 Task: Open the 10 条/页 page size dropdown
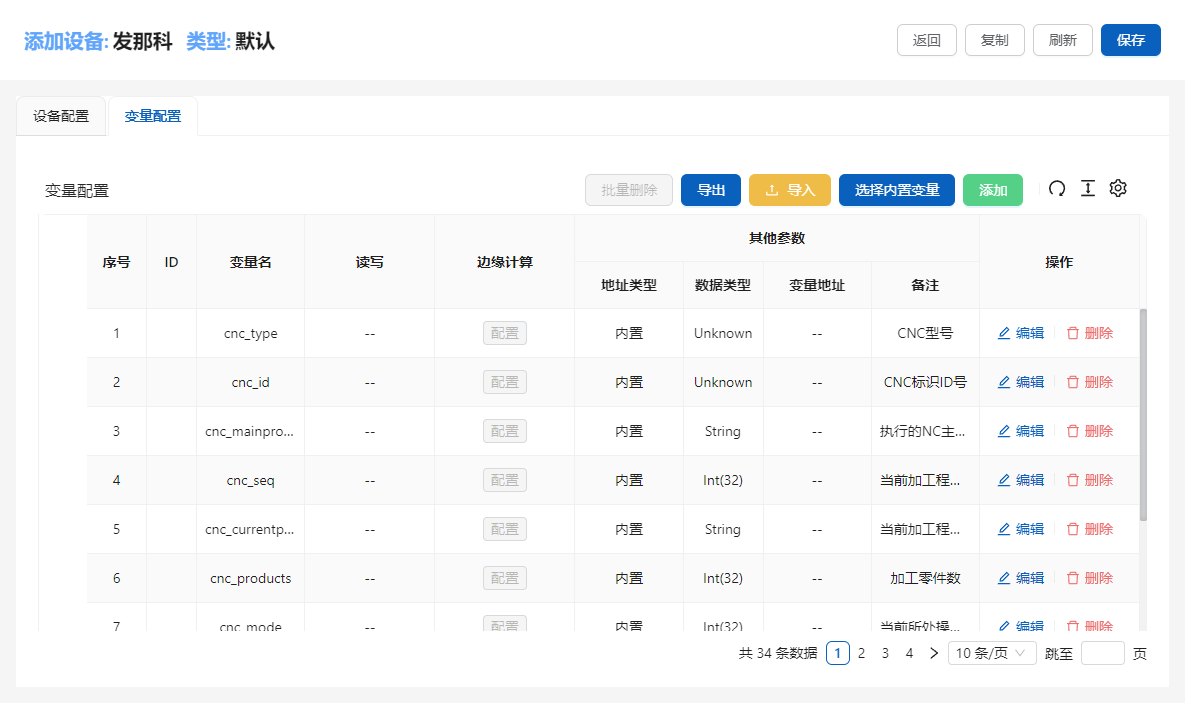(992, 653)
